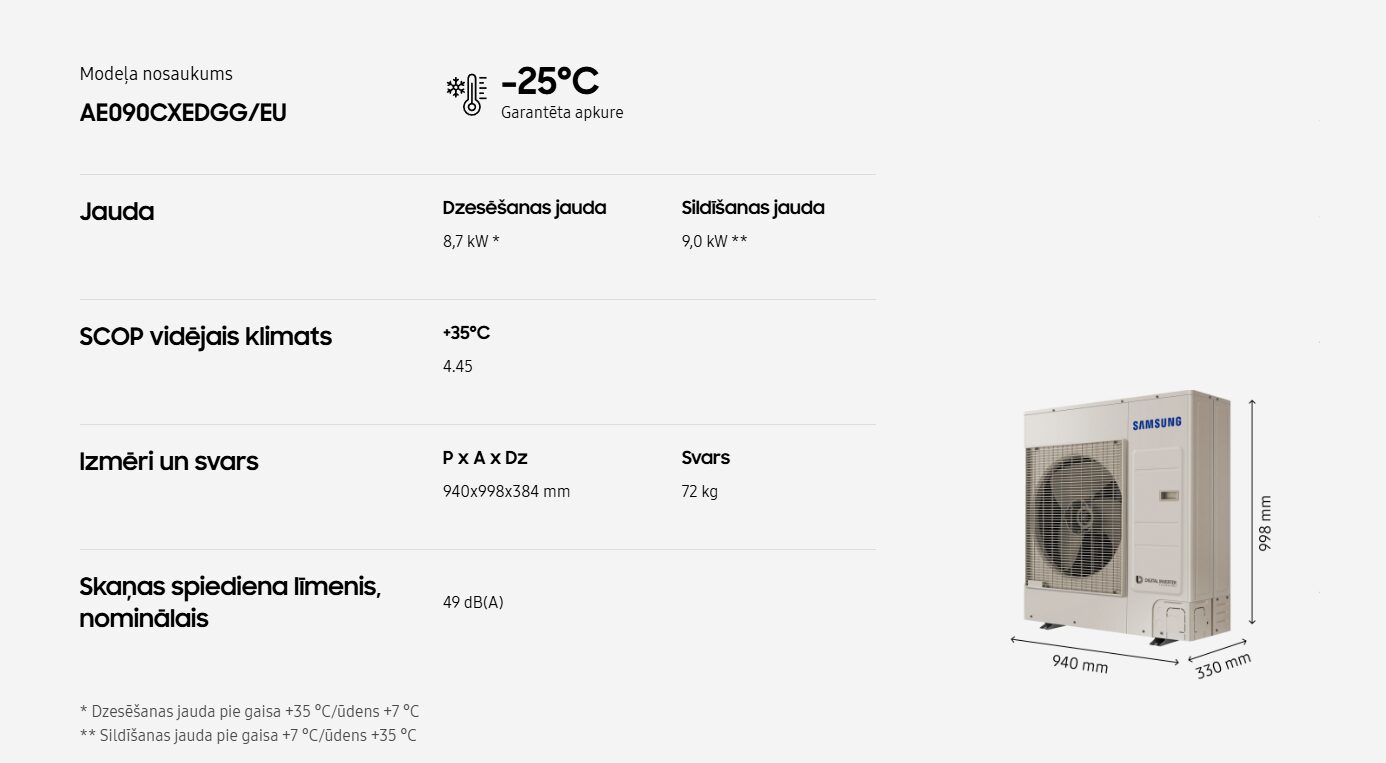Image resolution: width=1386 pixels, height=763 pixels.
Task: Click the Jauda section heading
Action: [x=117, y=212]
